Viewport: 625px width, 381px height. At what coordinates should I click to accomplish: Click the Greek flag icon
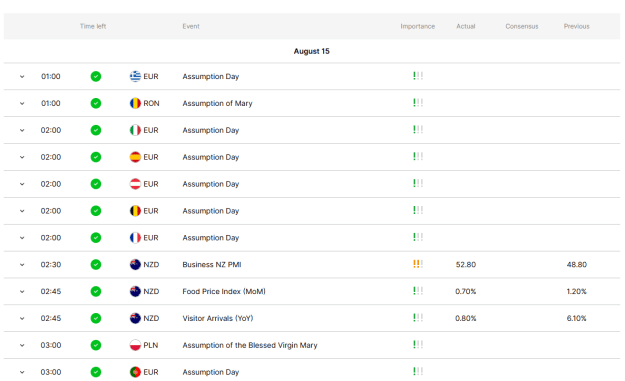coord(135,76)
